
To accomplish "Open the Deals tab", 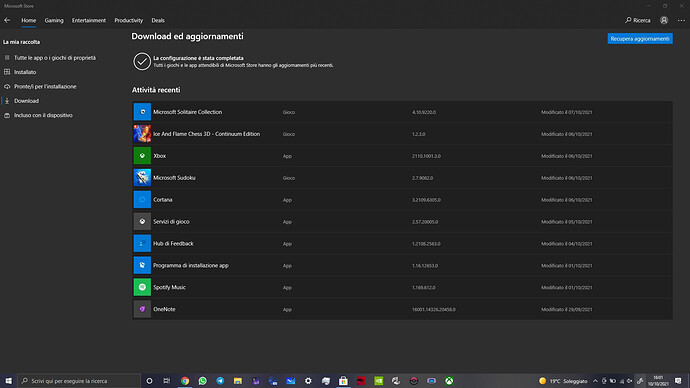I will pyautogui.click(x=158, y=20).
